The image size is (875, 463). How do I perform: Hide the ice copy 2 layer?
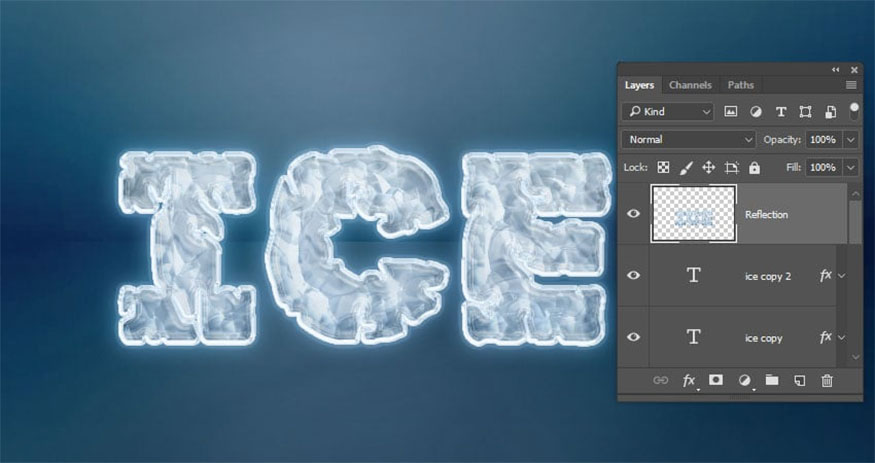[633, 275]
